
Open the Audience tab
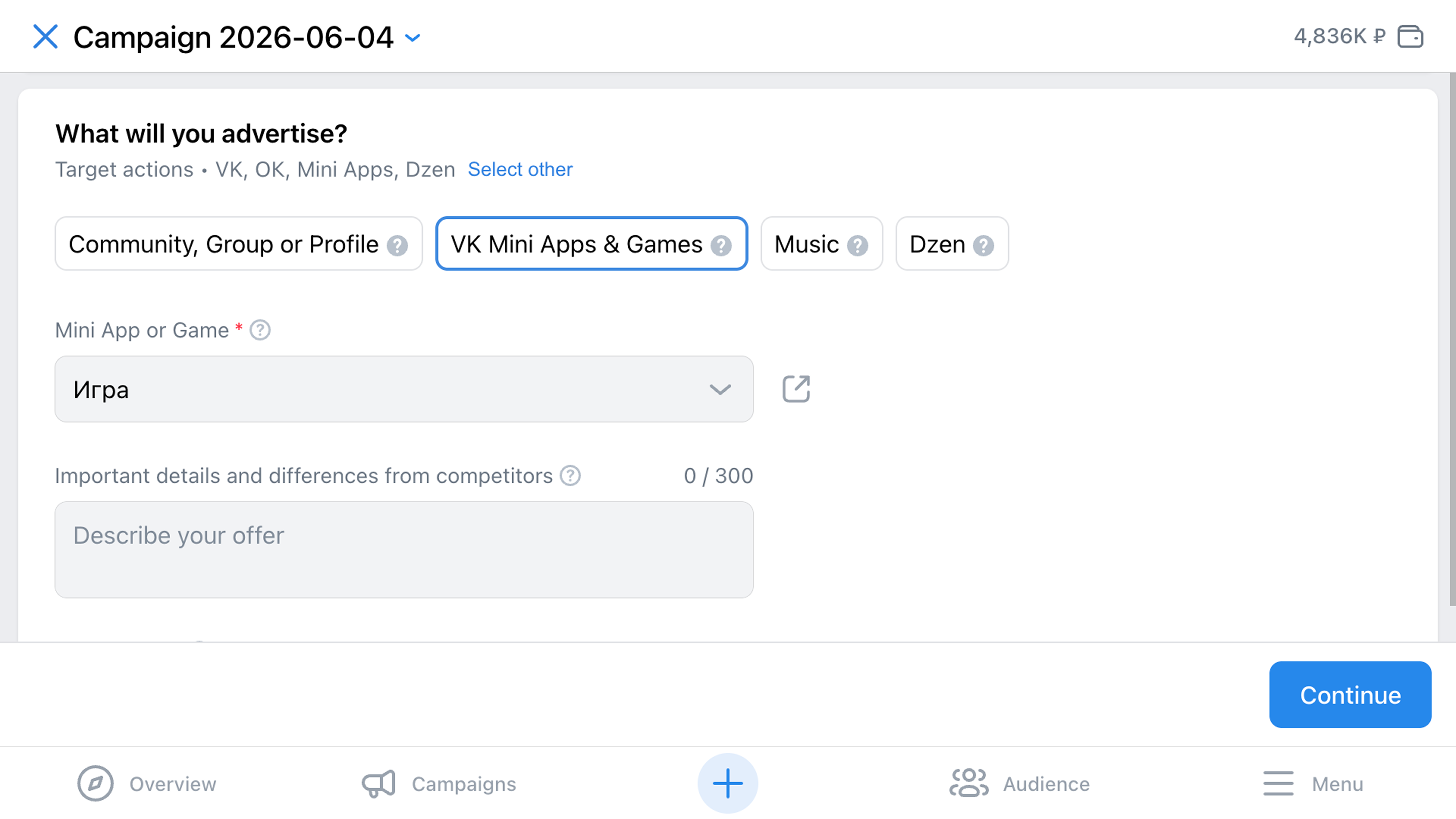point(1019,784)
